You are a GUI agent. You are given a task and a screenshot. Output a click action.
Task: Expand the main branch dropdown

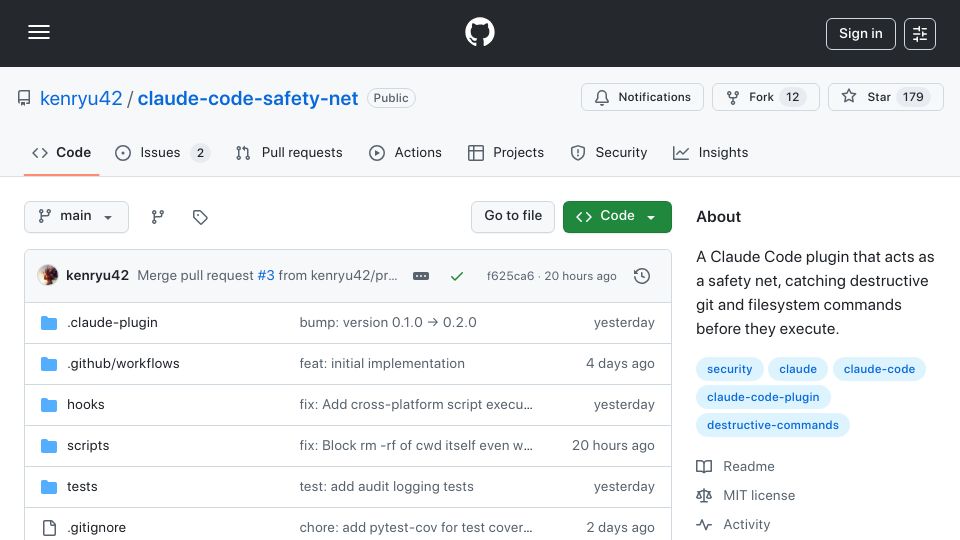77,217
